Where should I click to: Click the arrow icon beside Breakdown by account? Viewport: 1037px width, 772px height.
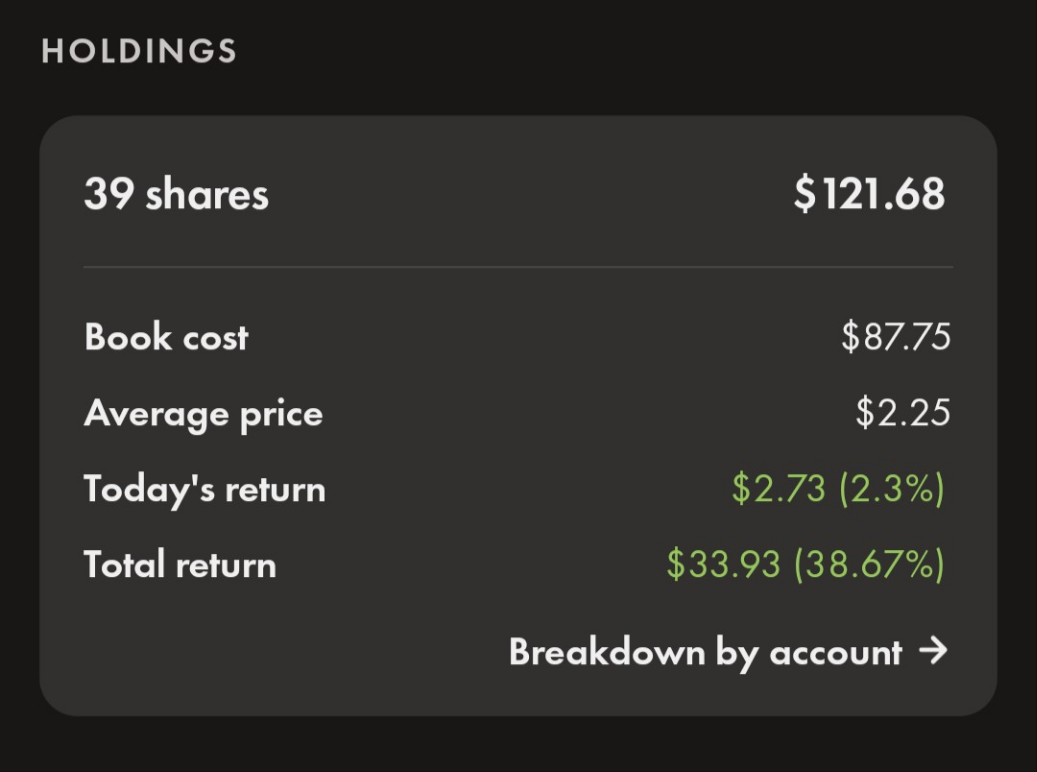pos(932,652)
